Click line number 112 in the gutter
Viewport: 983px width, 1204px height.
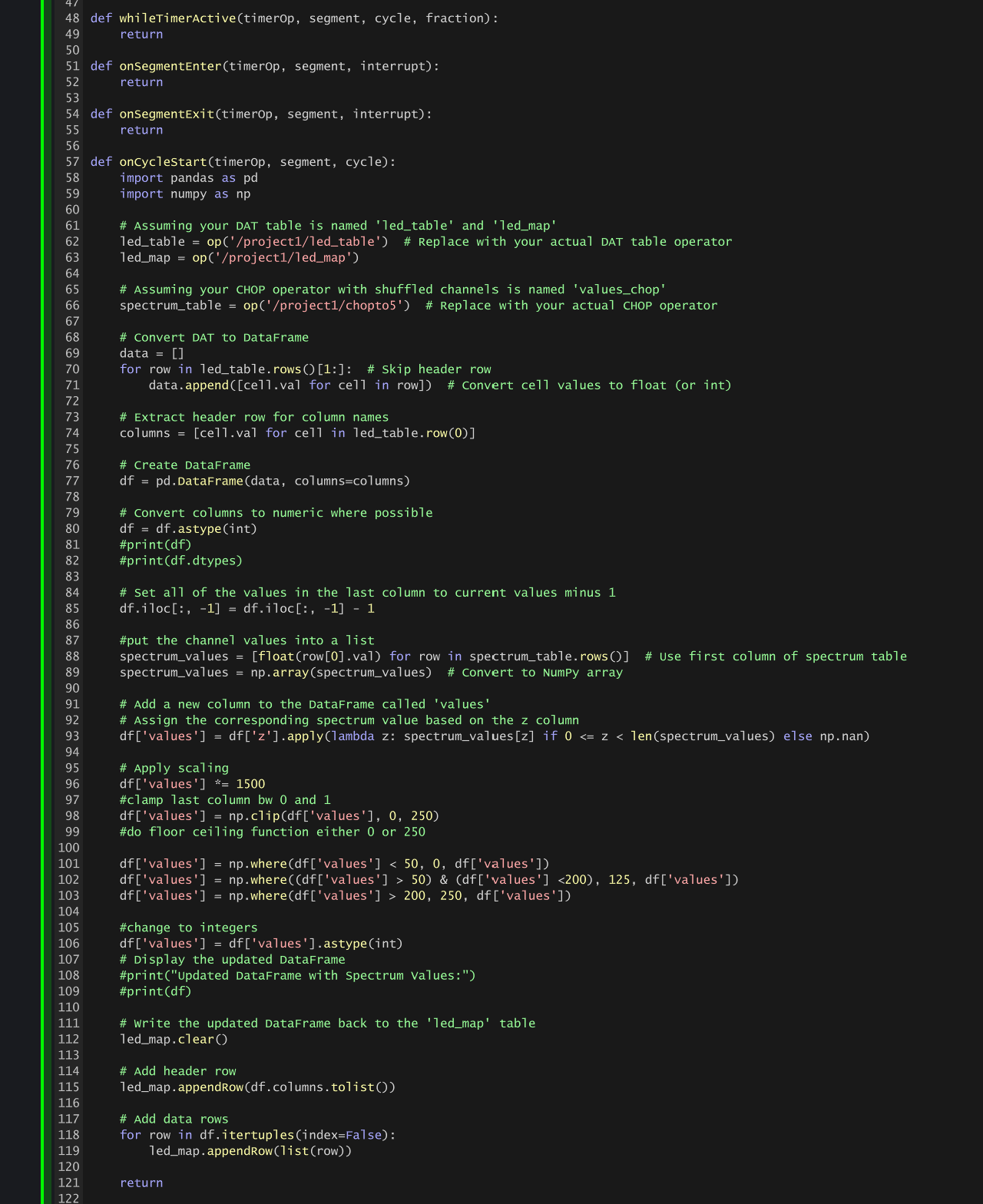tap(69, 1040)
